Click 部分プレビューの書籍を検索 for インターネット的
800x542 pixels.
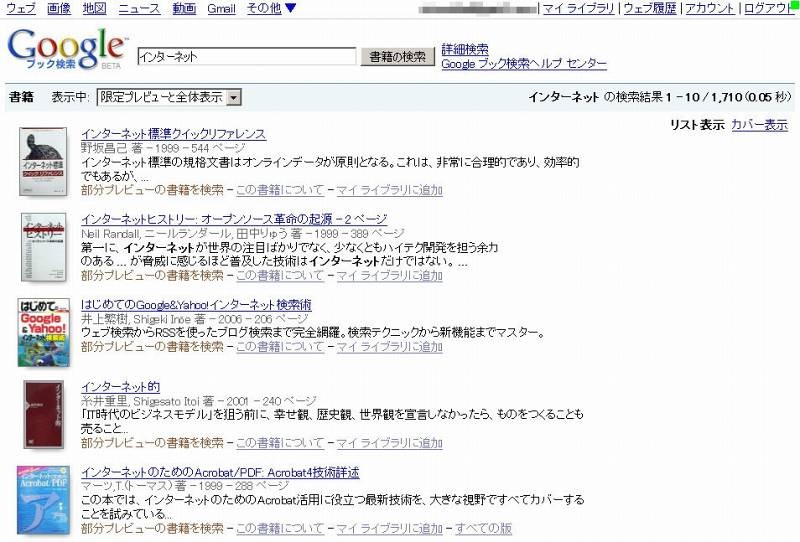[152, 443]
